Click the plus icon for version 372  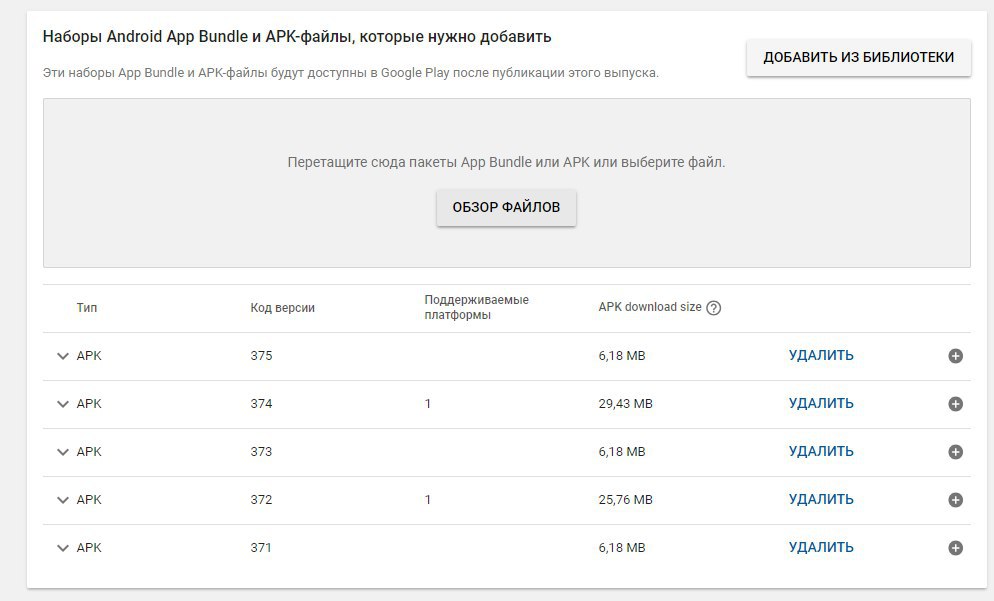tap(955, 500)
